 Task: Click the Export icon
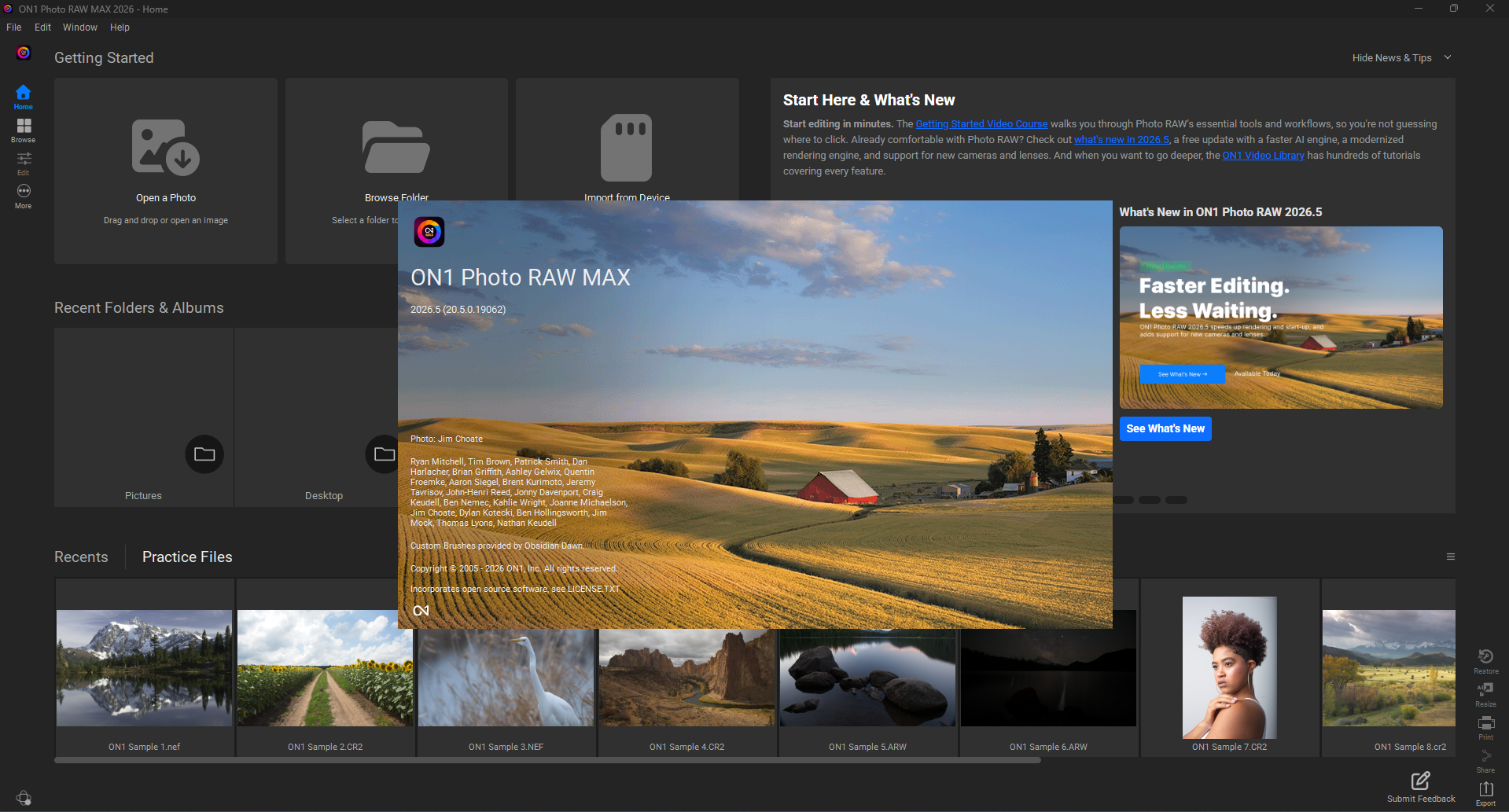pos(1485,793)
